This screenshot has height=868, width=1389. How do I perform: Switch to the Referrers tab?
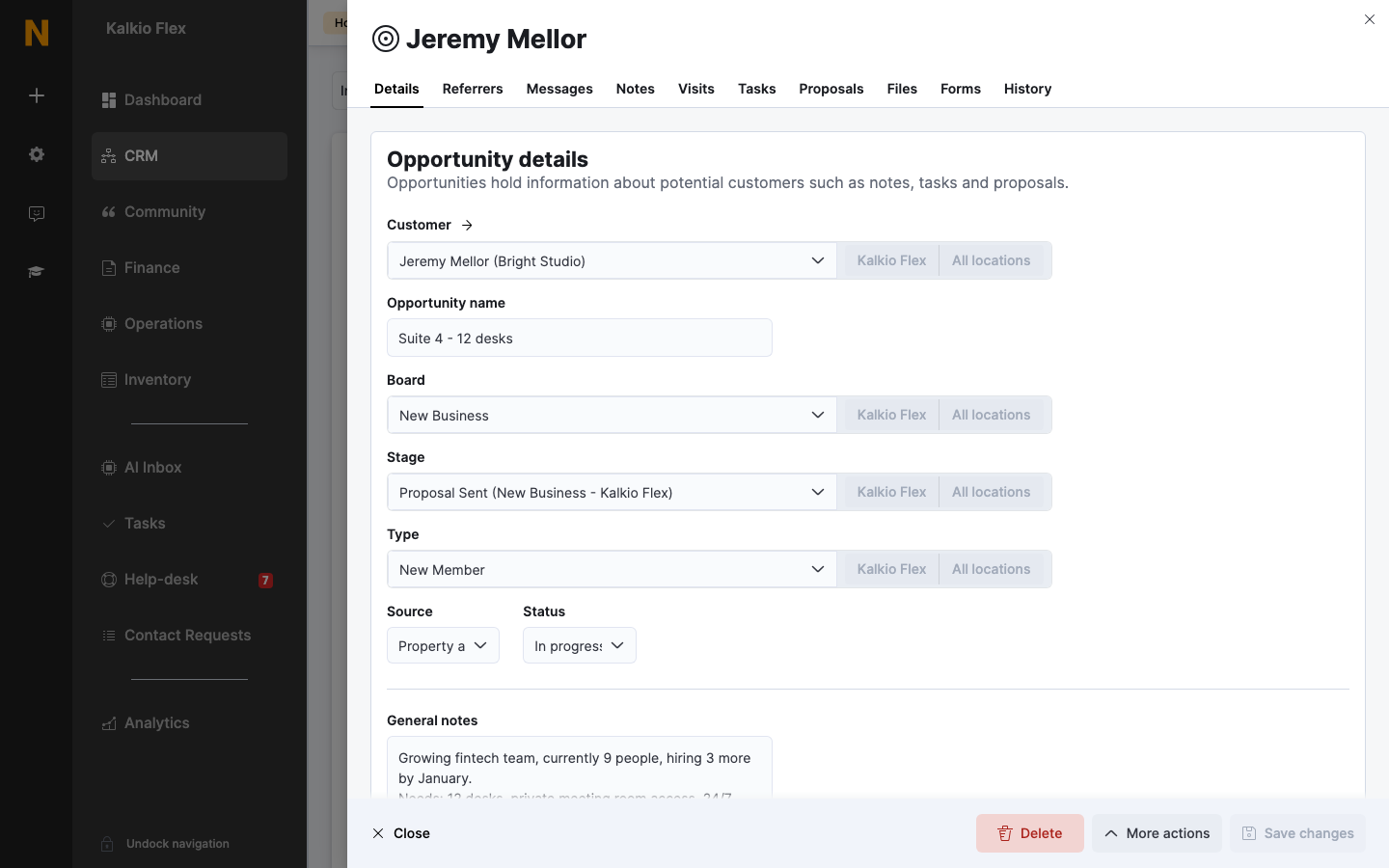click(473, 89)
